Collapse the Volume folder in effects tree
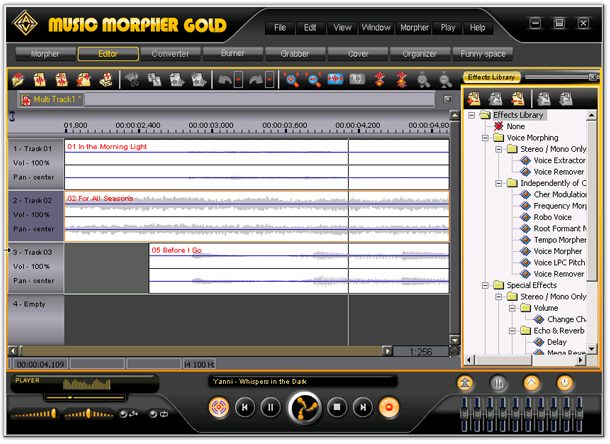Image resolution: width=610 pixels, height=444 pixels. point(512,308)
